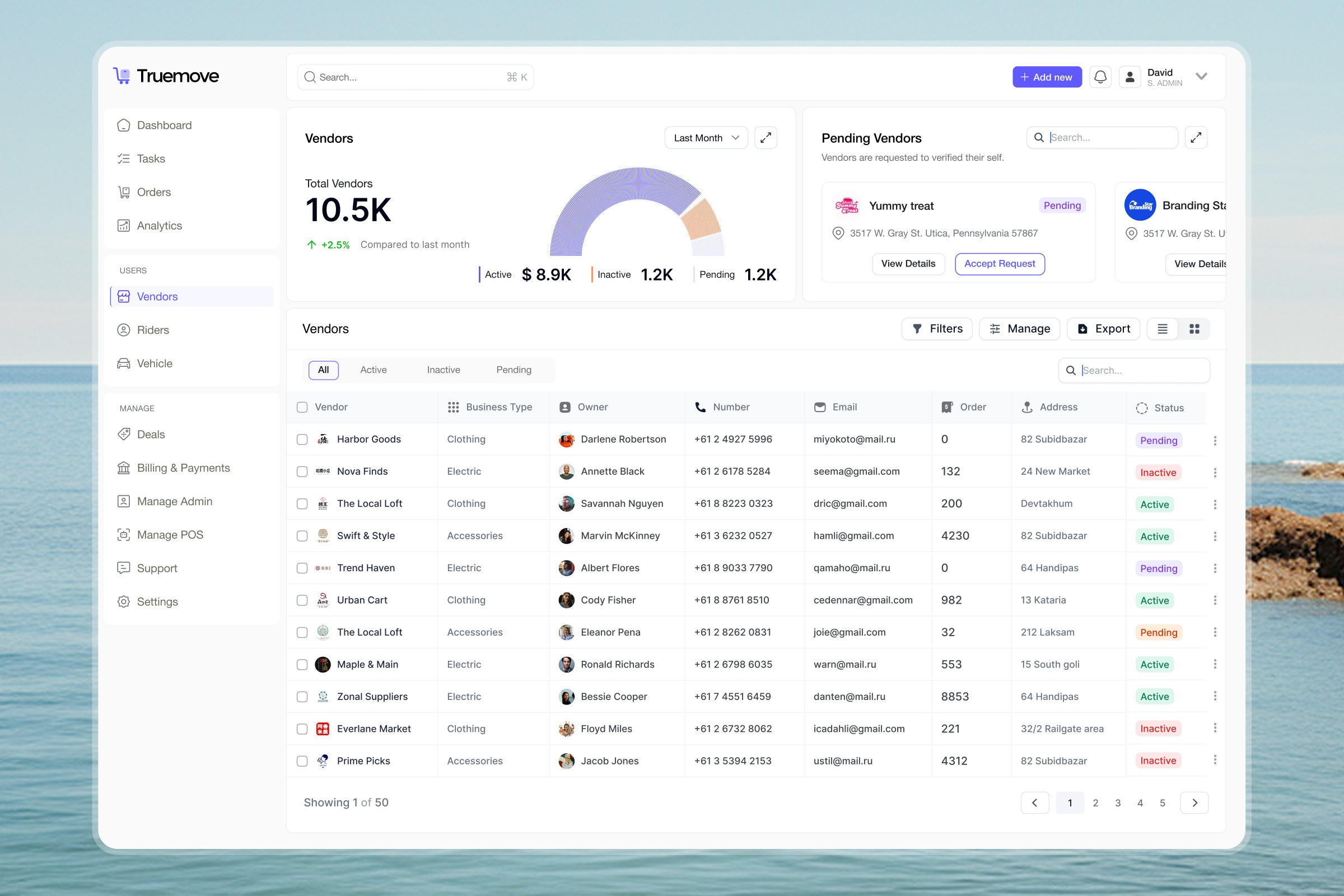Open the Filters options
Screen dimensions: 1344x896
(x=936, y=329)
